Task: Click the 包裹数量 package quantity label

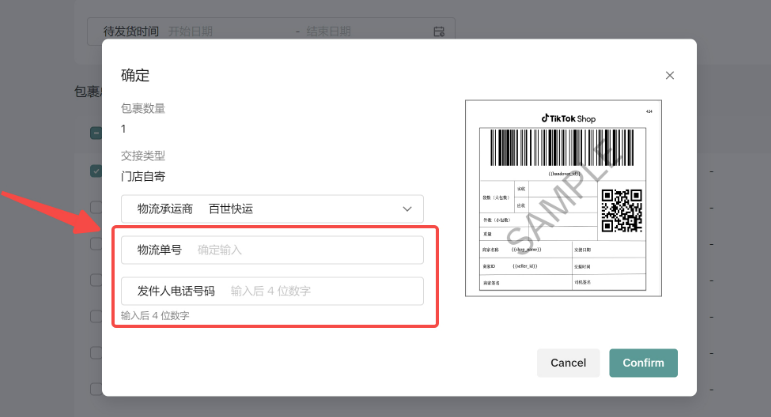Action: (x=143, y=108)
